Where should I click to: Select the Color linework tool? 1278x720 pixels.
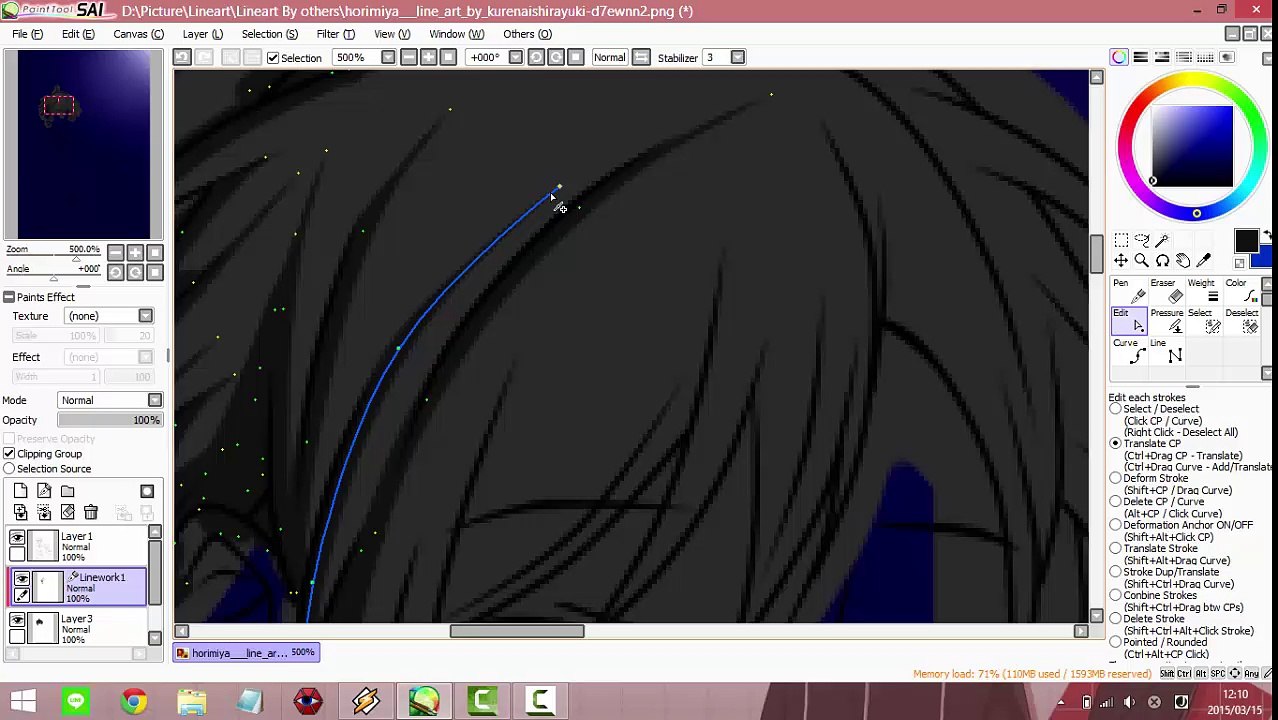pos(1242,291)
